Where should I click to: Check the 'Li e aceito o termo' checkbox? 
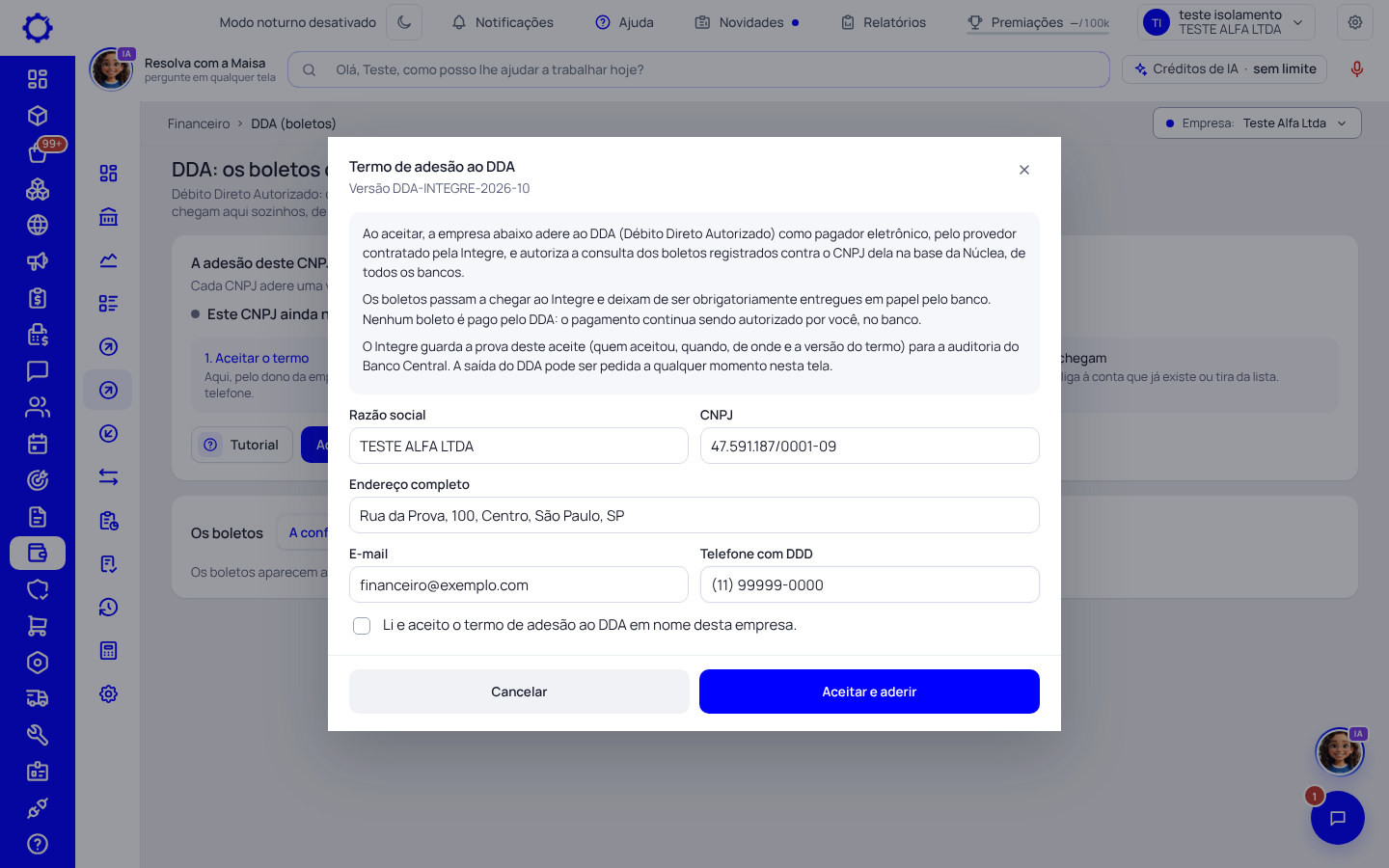[362, 626]
